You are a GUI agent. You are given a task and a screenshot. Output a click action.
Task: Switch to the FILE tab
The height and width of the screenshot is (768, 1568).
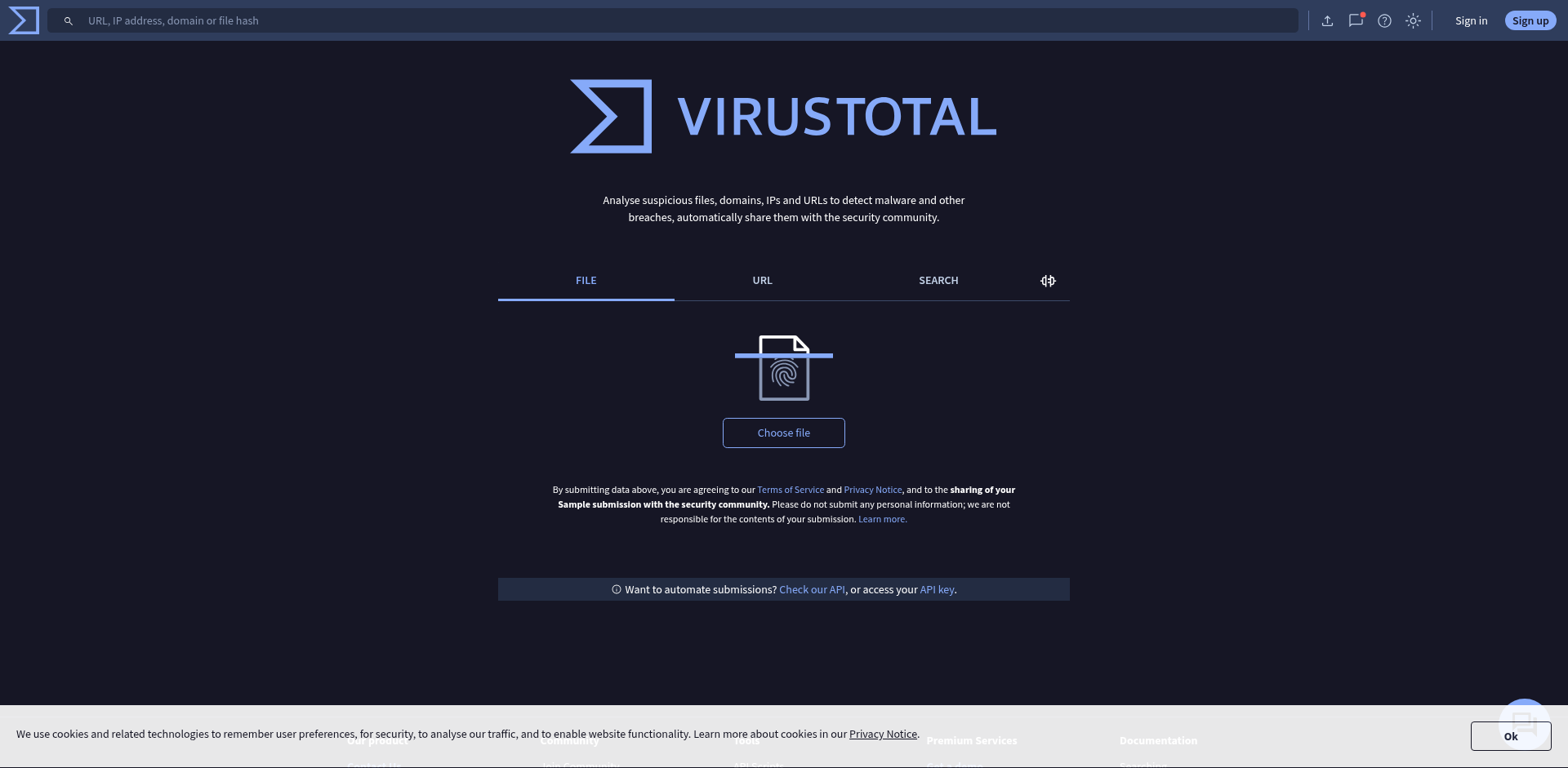[x=586, y=281]
